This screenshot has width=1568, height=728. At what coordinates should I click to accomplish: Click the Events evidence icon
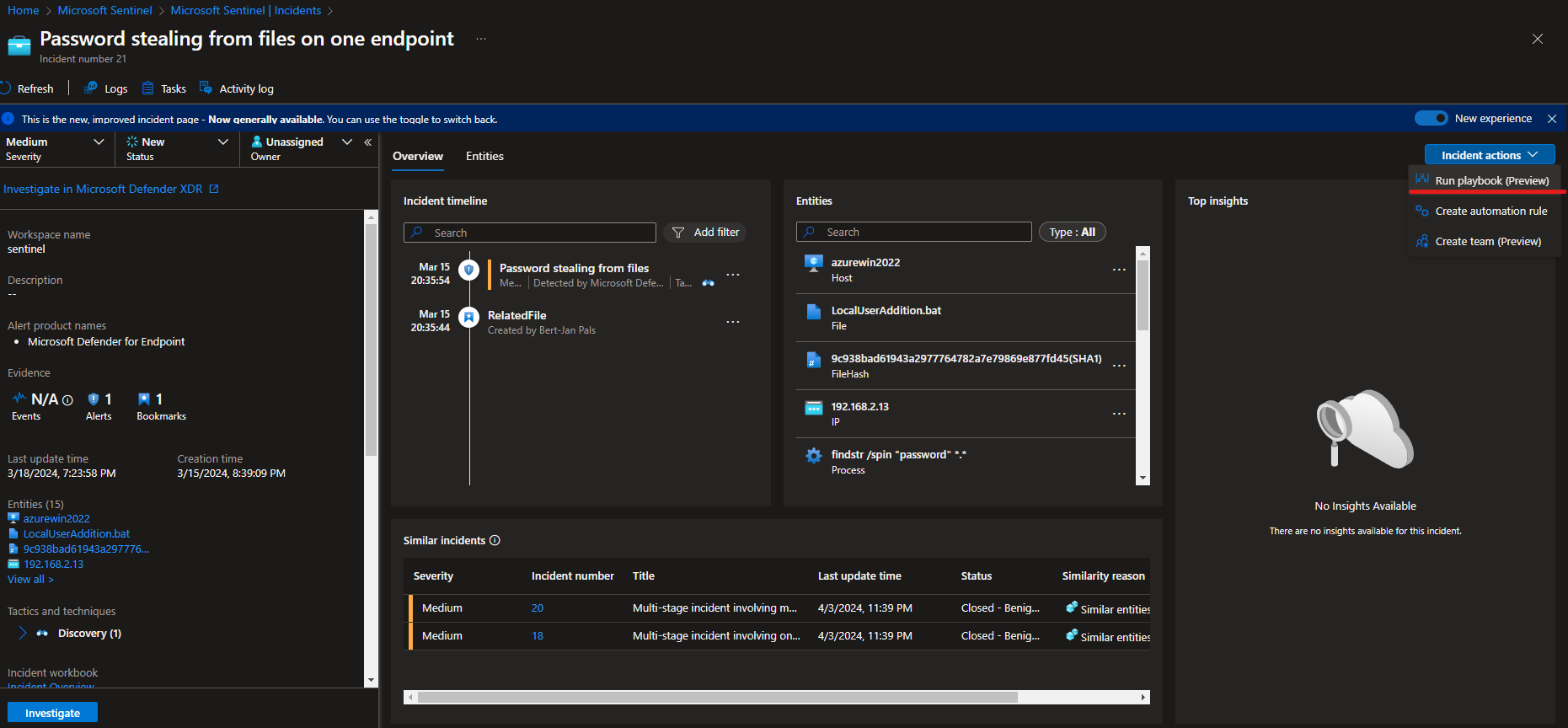point(19,399)
